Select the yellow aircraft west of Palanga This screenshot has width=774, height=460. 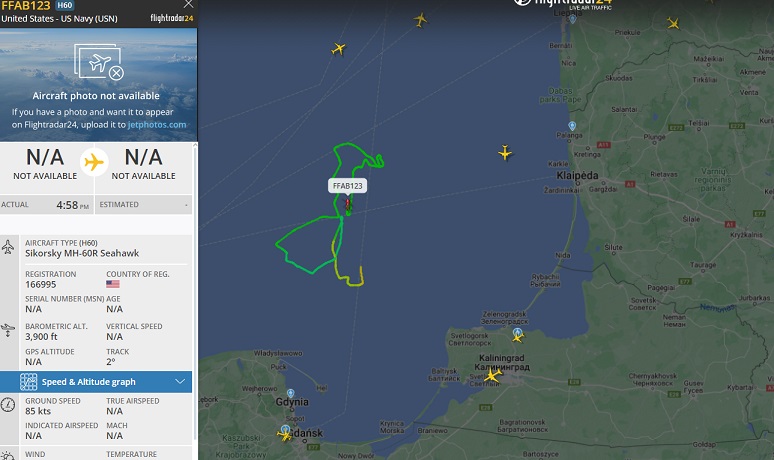(x=504, y=153)
